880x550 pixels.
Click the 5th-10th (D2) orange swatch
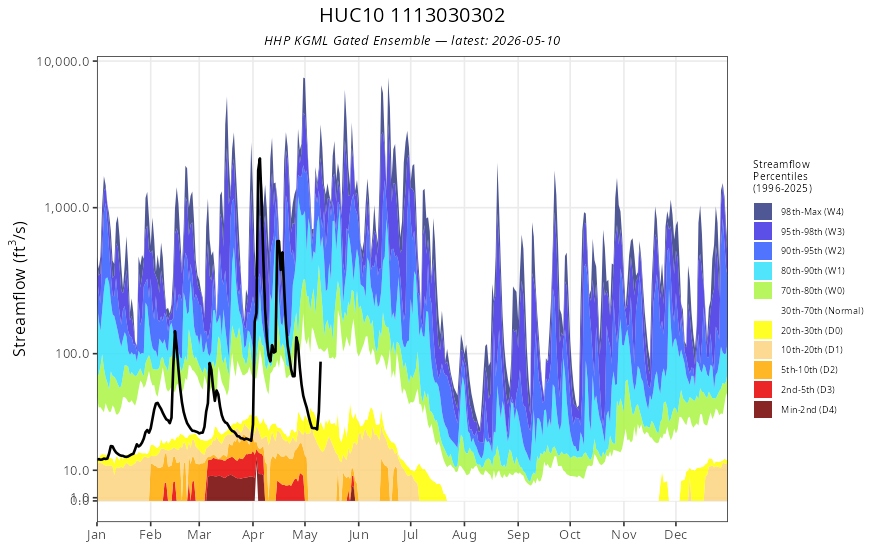[x=763, y=370]
